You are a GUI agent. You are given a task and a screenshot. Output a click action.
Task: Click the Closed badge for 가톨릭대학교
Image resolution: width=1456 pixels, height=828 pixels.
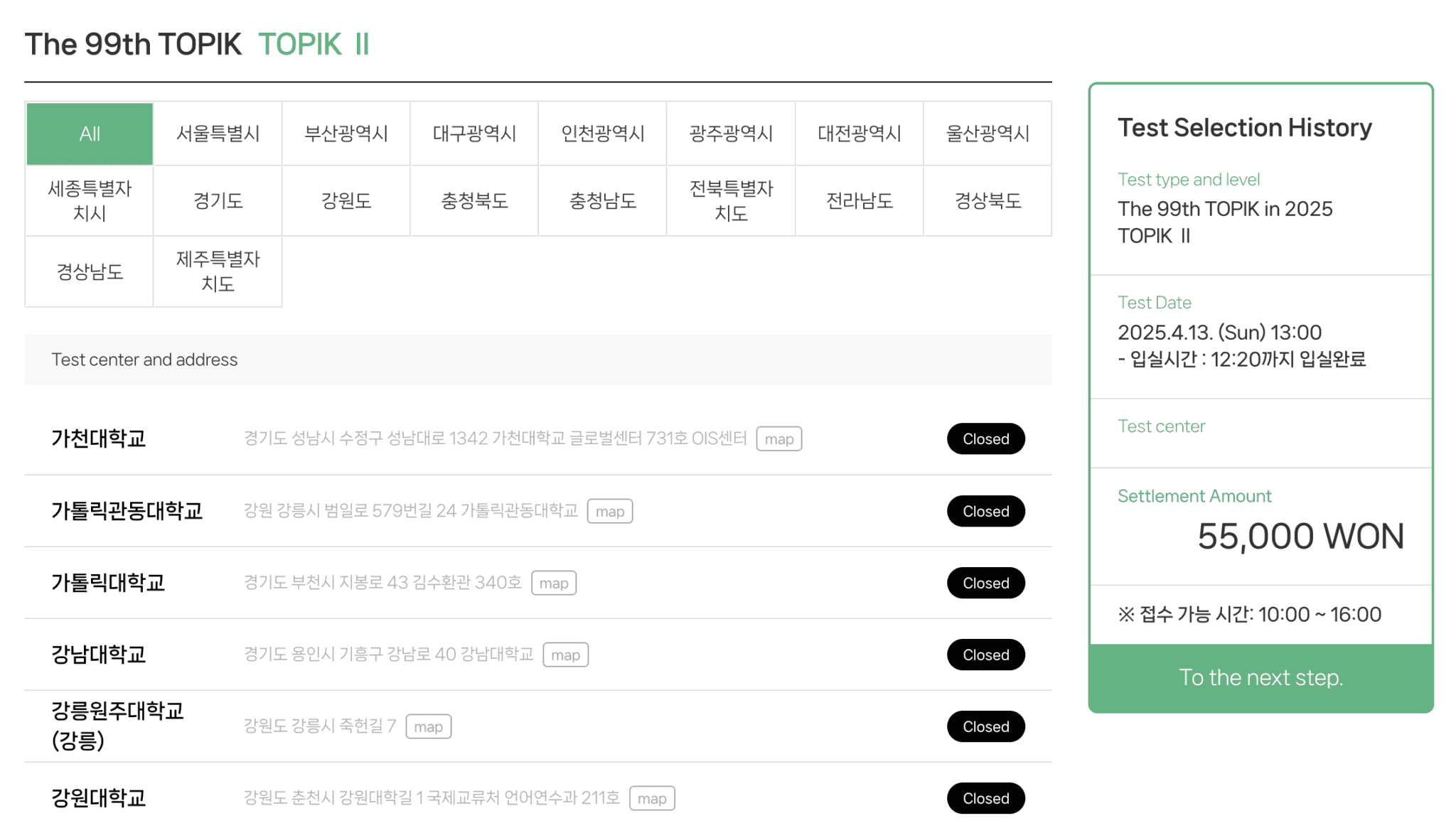click(985, 583)
